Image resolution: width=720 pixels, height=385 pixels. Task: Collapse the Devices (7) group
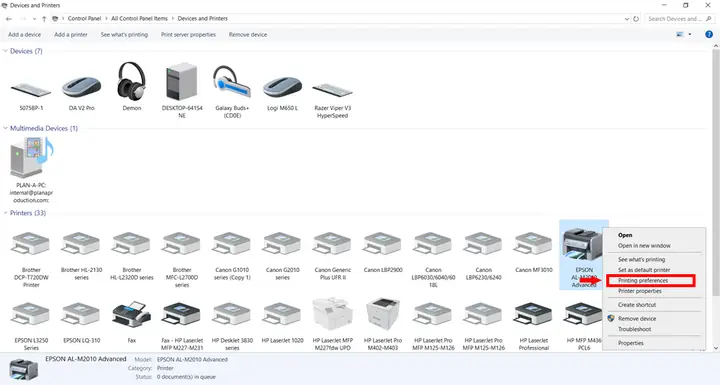(6, 51)
